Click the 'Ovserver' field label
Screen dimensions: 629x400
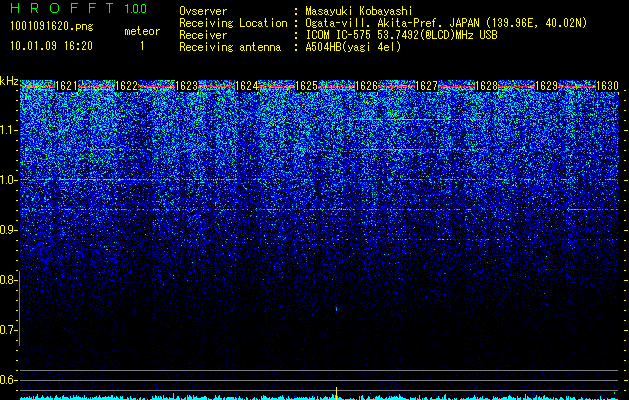point(203,11)
